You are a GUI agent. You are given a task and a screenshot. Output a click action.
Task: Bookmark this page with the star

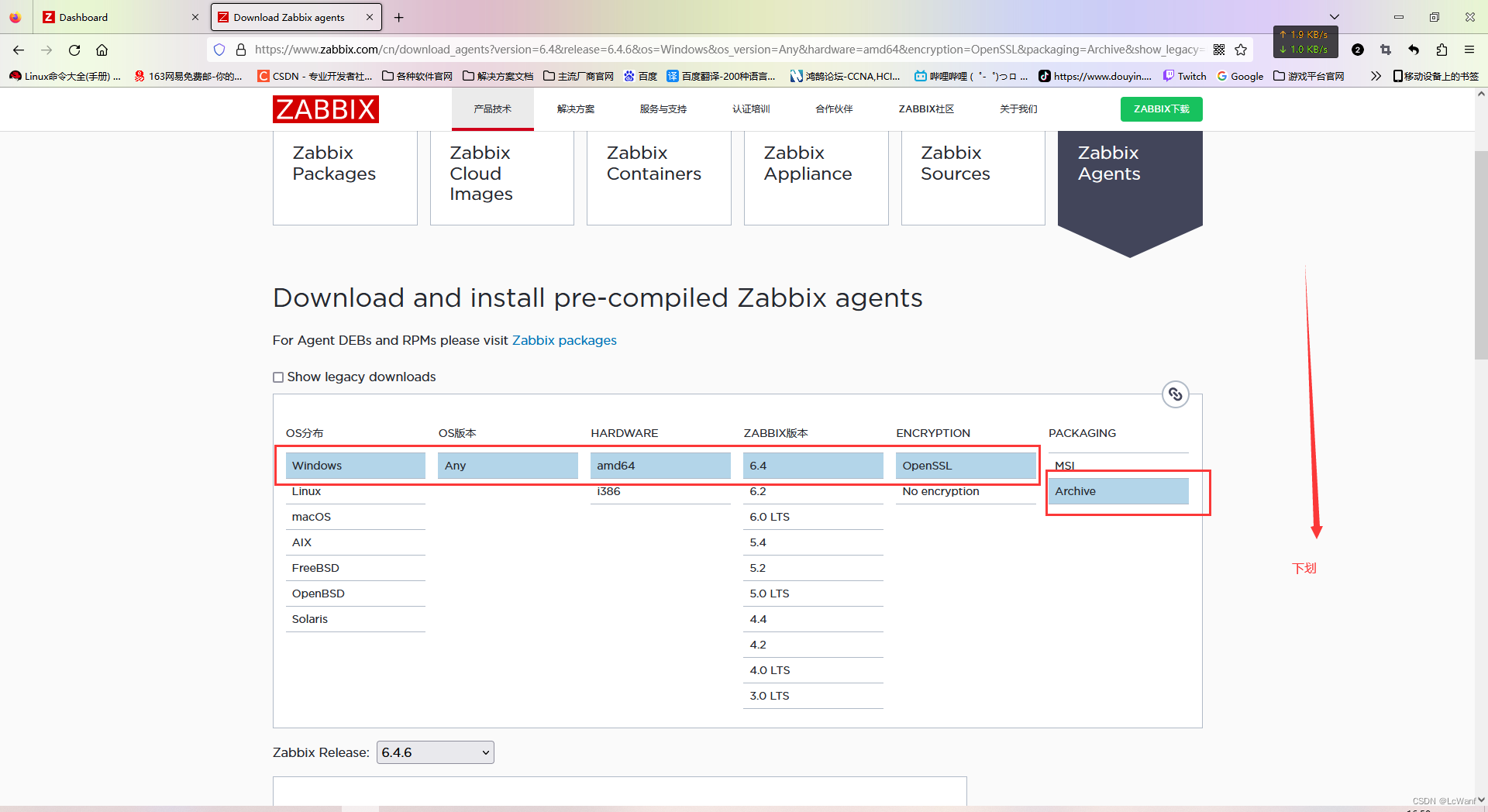click(x=1241, y=50)
